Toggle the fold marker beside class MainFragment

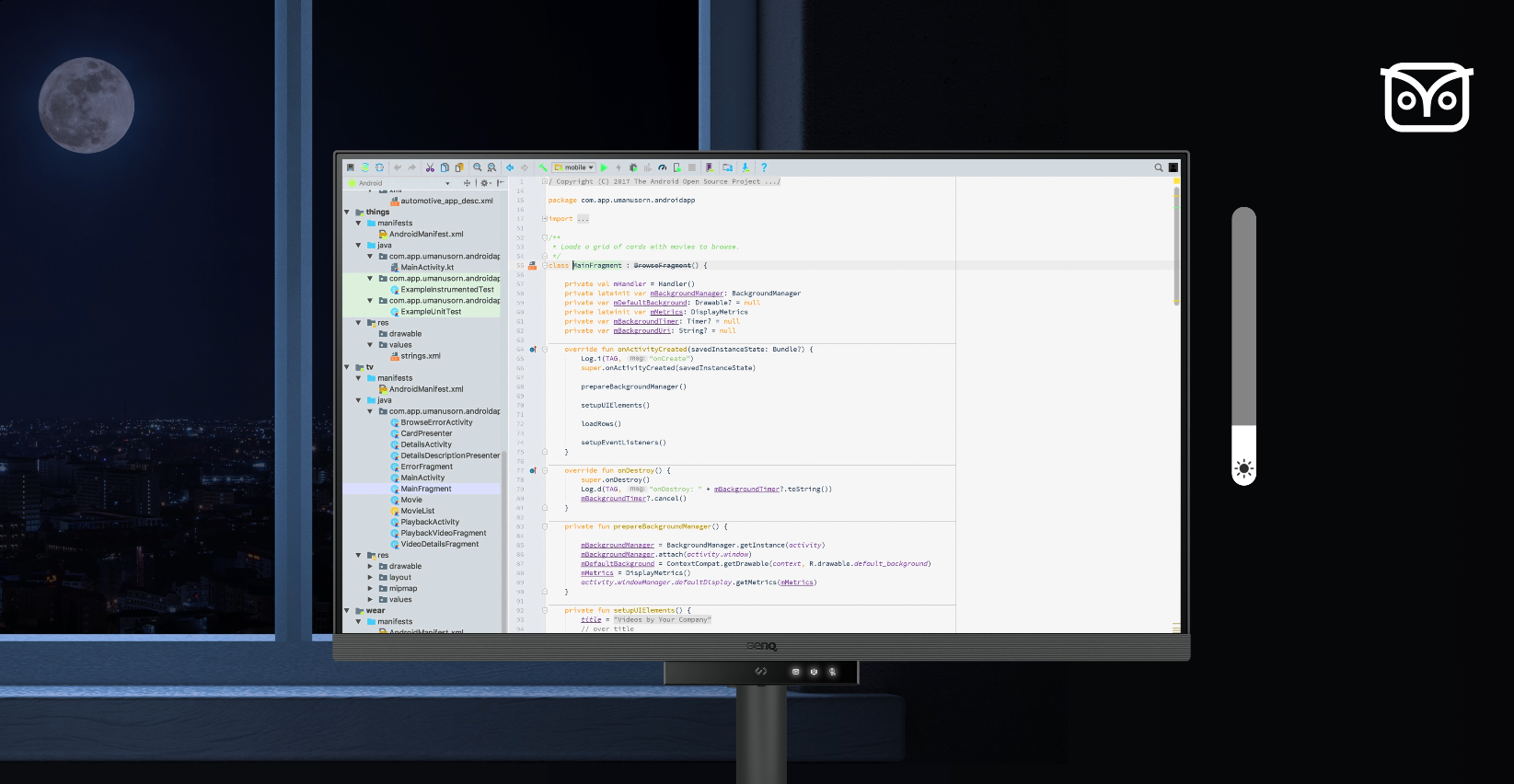tap(545, 265)
